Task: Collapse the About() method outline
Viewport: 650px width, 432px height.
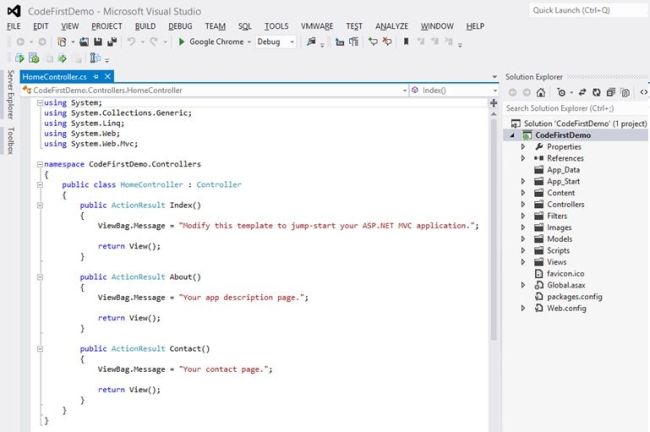Action: [40, 277]
